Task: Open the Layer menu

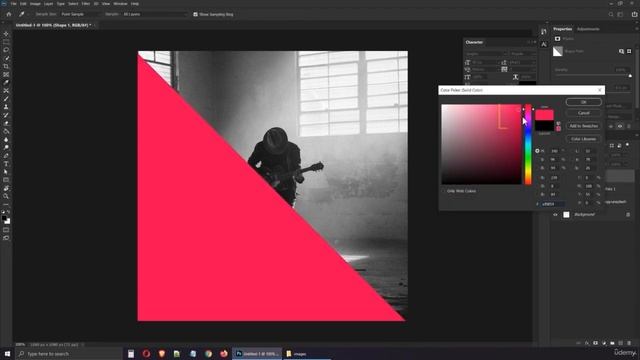Action: [x=49, y=4]
